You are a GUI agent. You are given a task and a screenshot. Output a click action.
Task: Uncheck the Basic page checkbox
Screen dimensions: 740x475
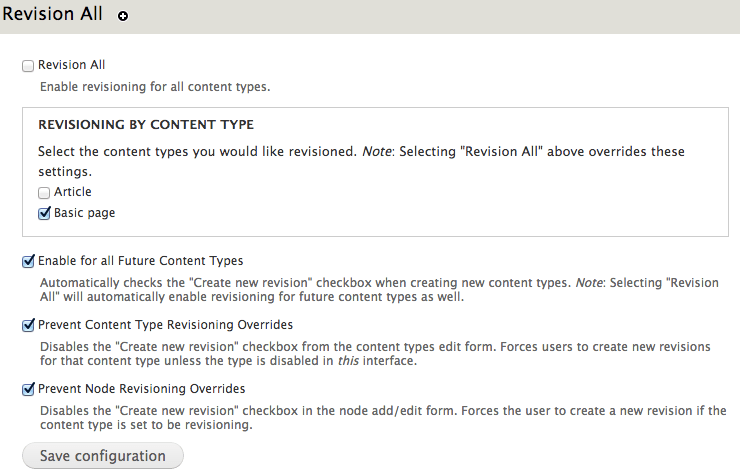click(44, 213)
